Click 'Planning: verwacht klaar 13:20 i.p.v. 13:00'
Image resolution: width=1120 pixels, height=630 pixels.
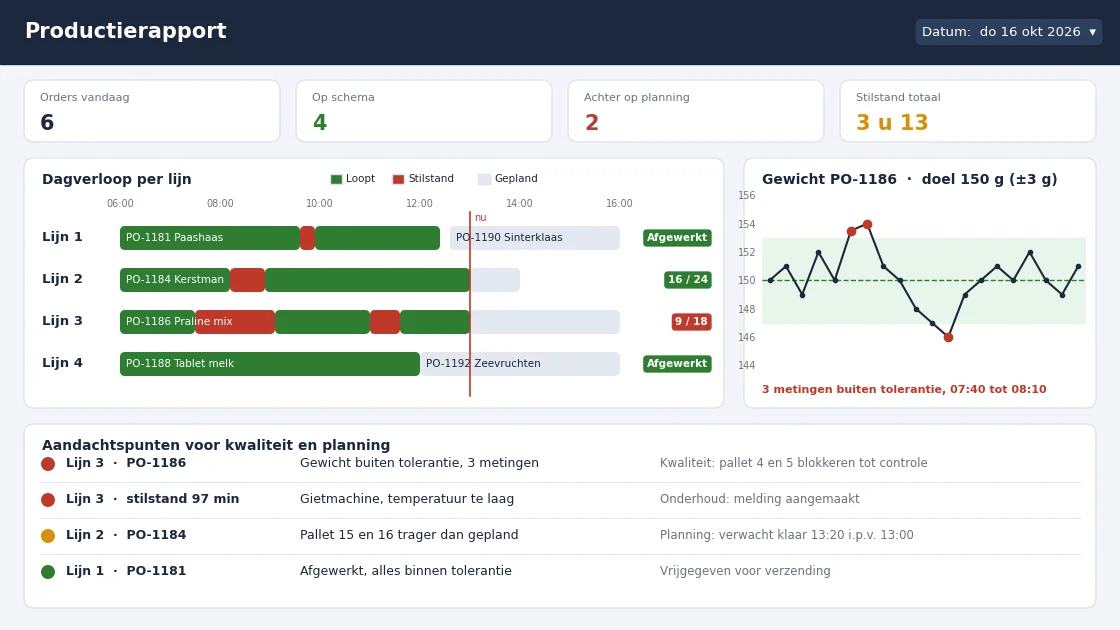tap(786, 535)
